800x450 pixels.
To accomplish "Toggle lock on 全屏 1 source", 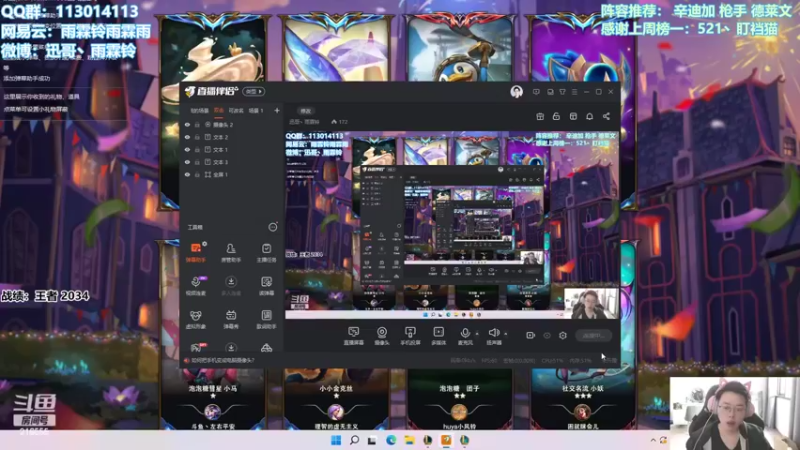I will tap(197, 174).
